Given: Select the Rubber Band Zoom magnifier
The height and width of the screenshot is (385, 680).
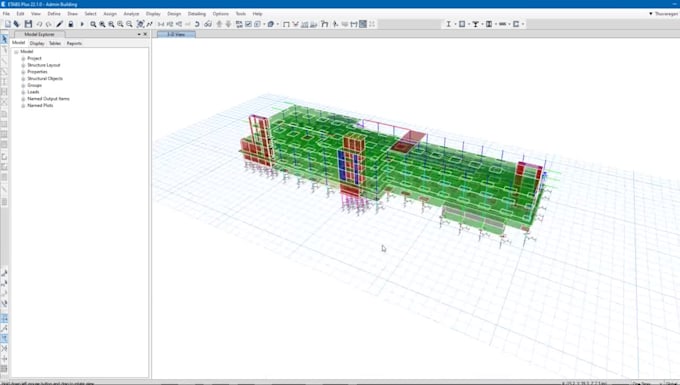Looking at the screenshot, I should tap(93, 24).
